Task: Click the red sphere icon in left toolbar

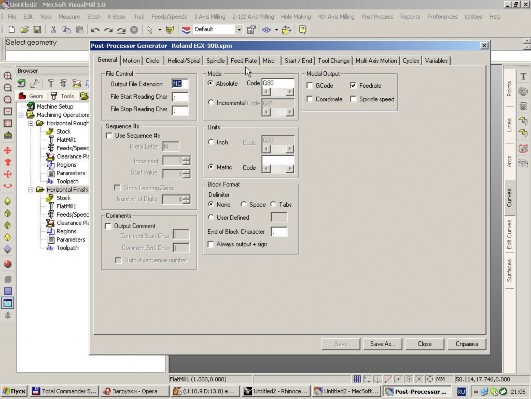Action: click(8, 264)
